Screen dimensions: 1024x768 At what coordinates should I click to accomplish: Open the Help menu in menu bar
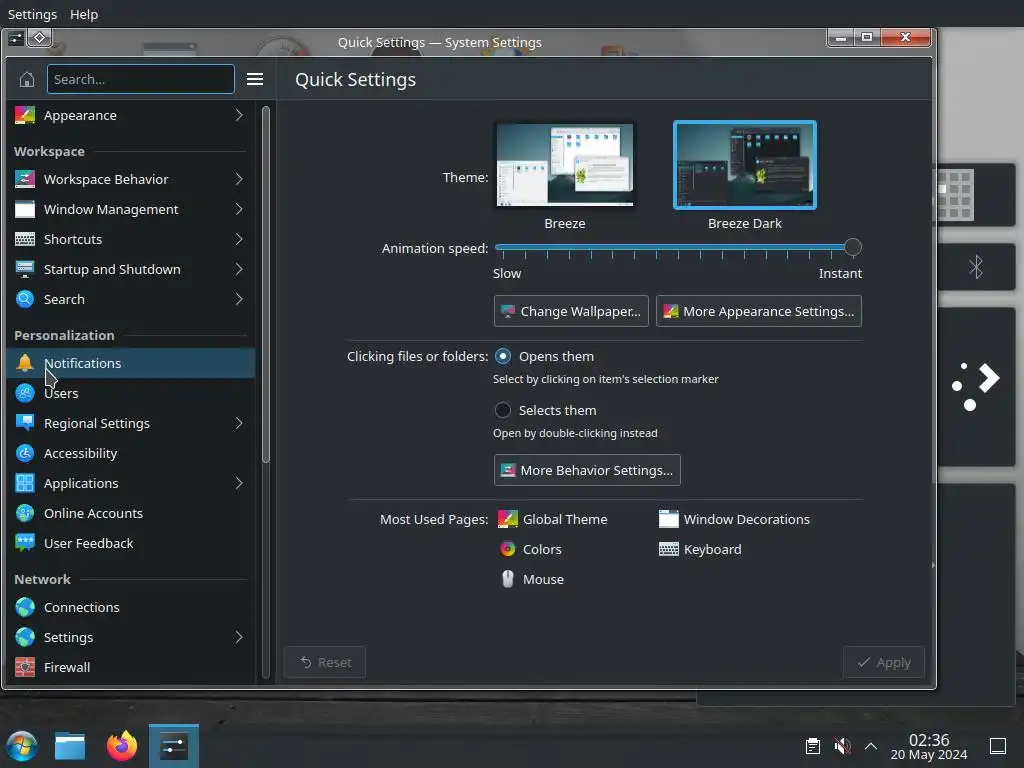click(x=84, y=14)
